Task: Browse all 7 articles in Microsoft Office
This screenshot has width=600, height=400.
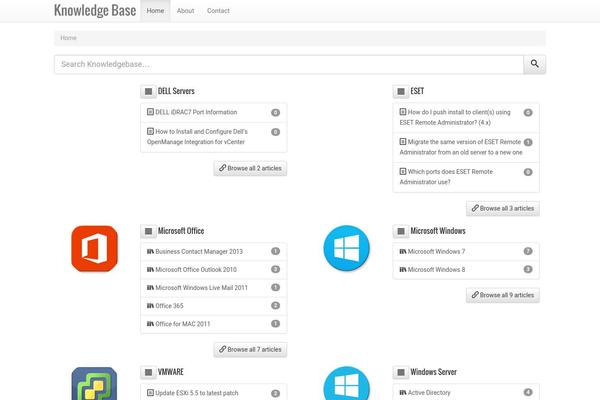Action: click(250, 349)
